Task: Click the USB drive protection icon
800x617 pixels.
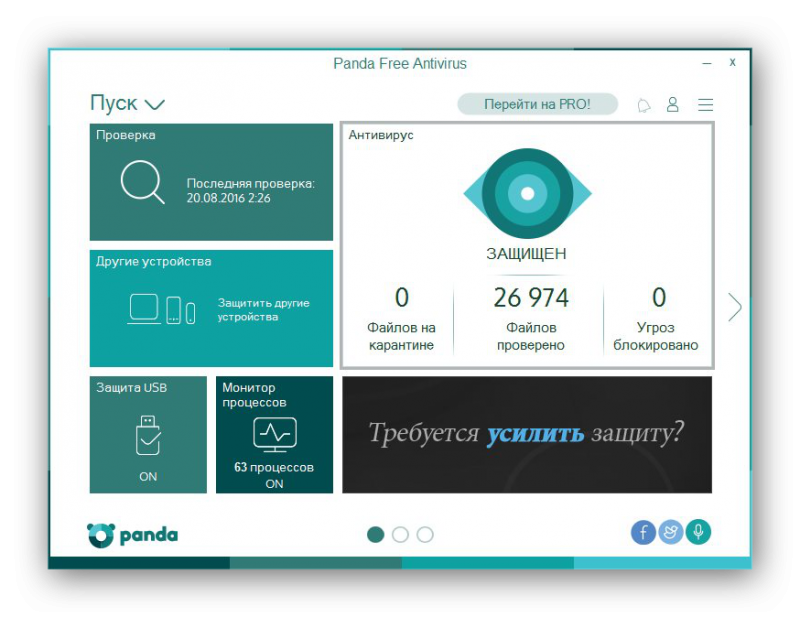Action: pyautogui.click(x=148, y=435)
